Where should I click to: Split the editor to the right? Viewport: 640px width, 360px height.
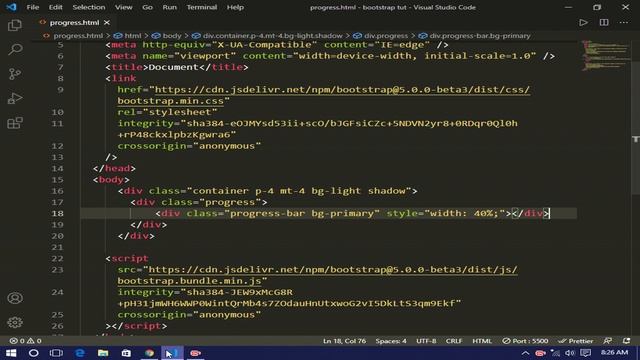point(604,22)
